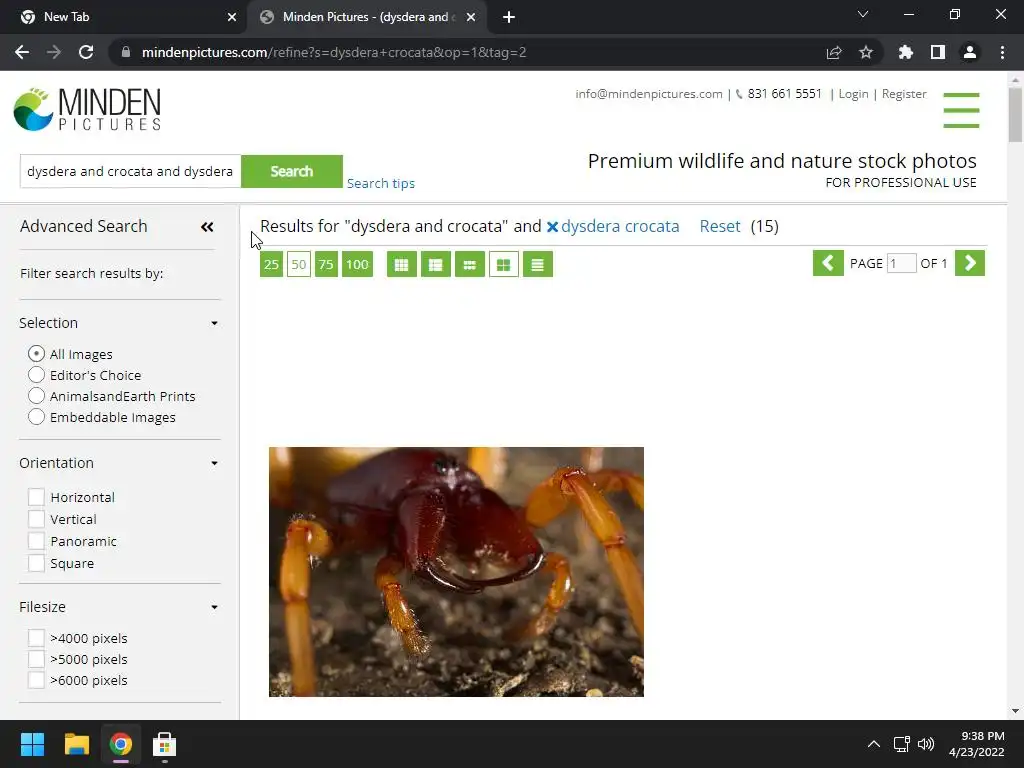Go to previous page green arrow
Image resolution: width=1024 pixels, height=768 pixels.
[828, 263]
